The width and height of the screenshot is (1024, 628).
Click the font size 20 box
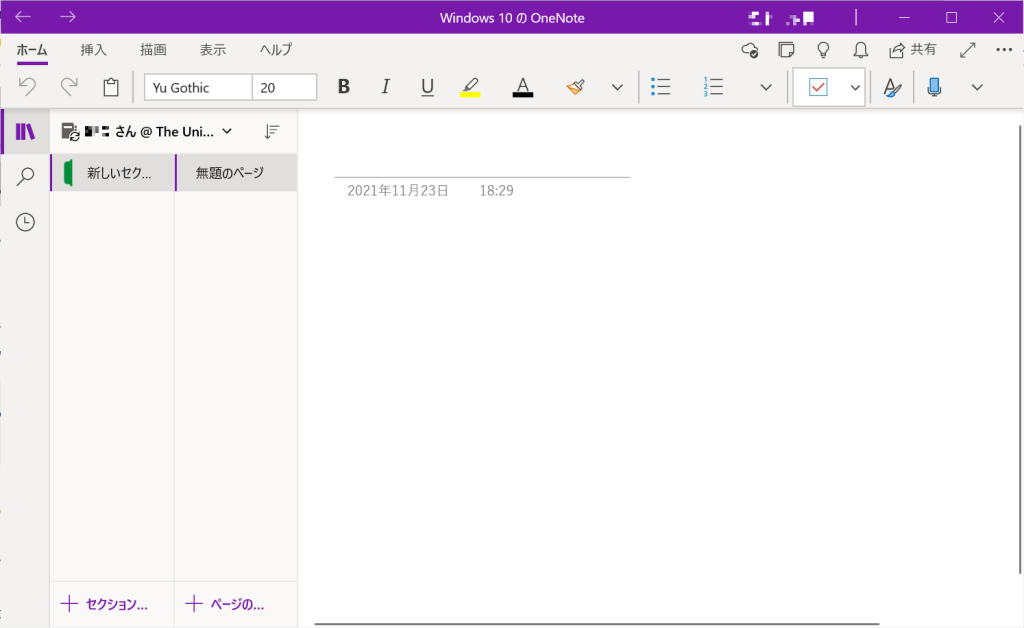(x=284, y=87)
